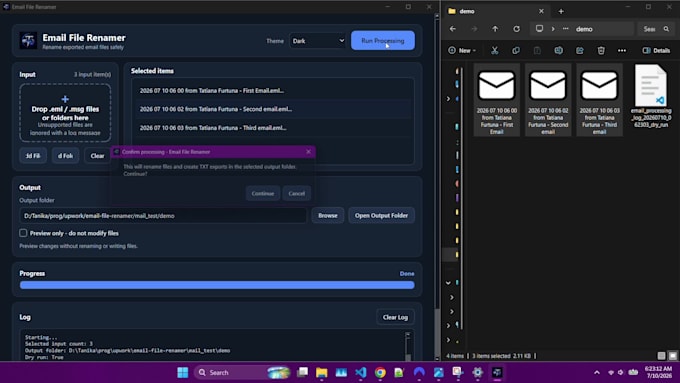Click the Browse button

(327, 216)
